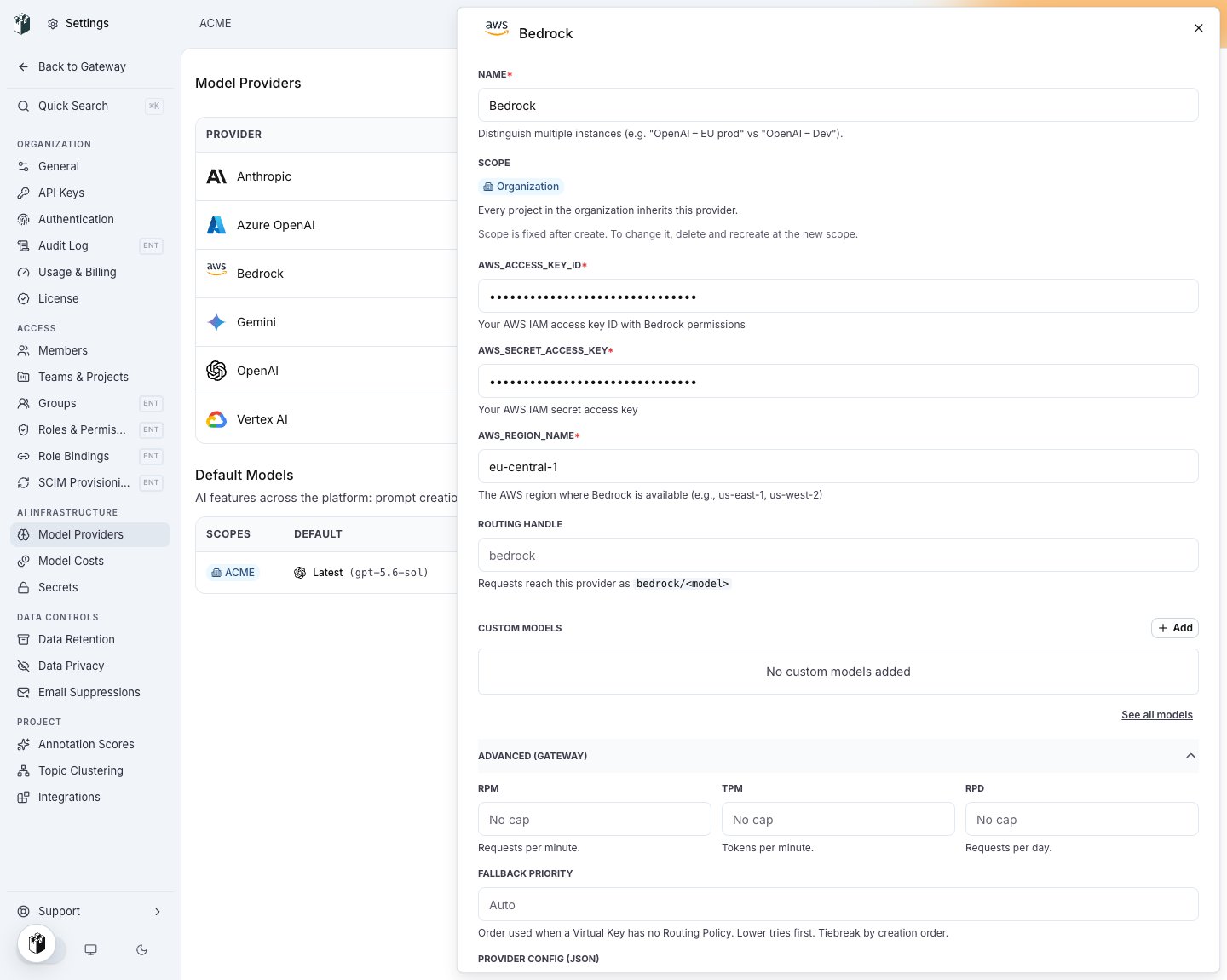1227x980 pixels.
Task: Click the Vertex AI cloud logo
Action: (216, 419)
